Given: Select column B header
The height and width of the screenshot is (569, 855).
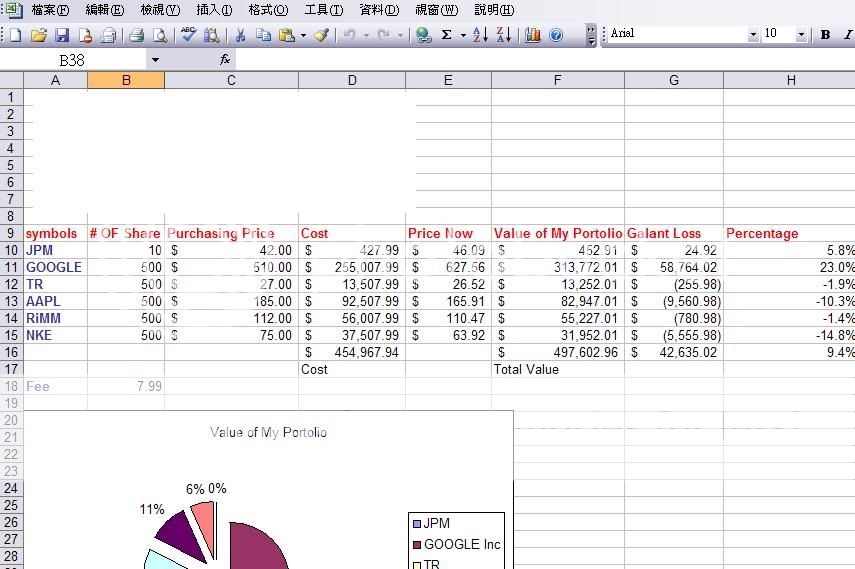Looking at the screenshot, I should point(126,80).
